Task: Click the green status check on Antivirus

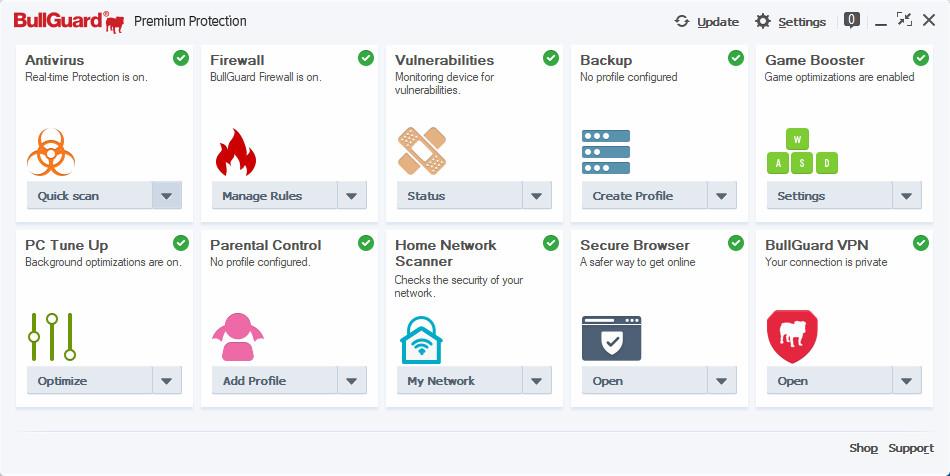Action: pos(181,58)
